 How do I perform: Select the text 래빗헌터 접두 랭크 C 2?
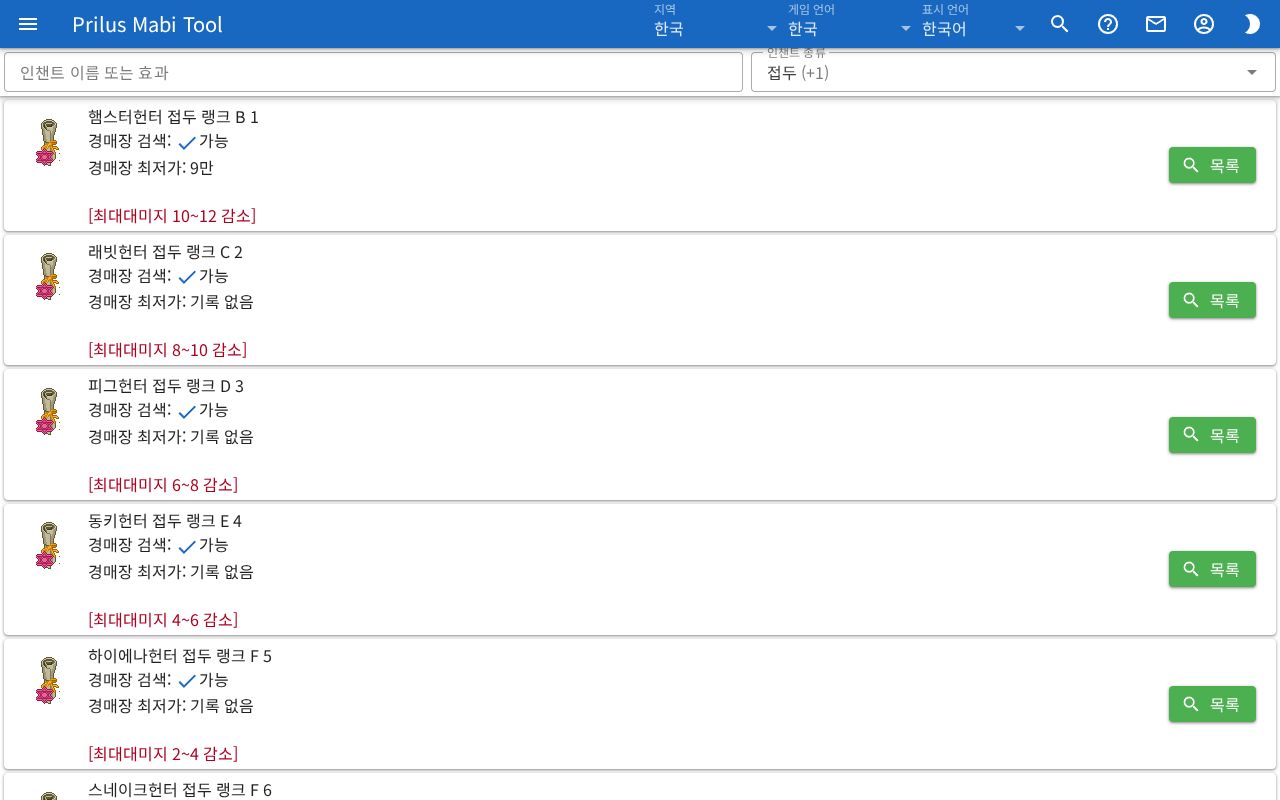165,251
